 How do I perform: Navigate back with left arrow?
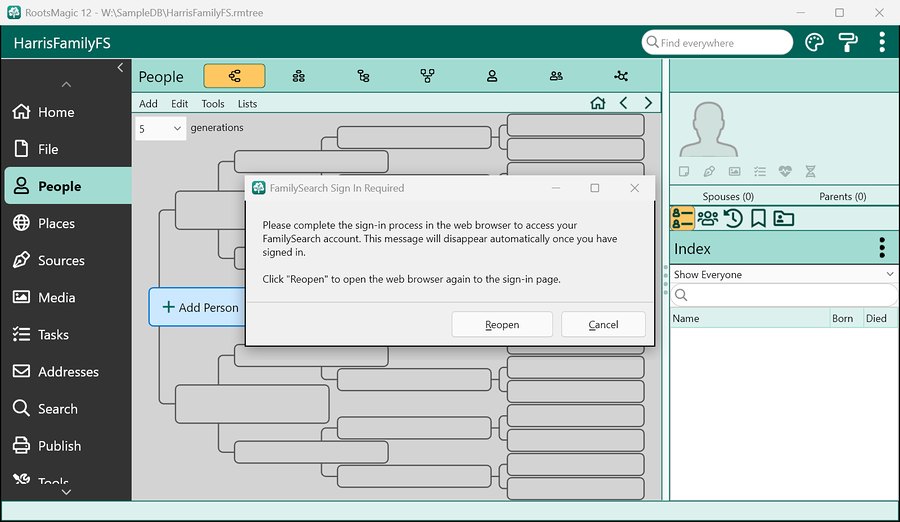click(x=623, y=103)
